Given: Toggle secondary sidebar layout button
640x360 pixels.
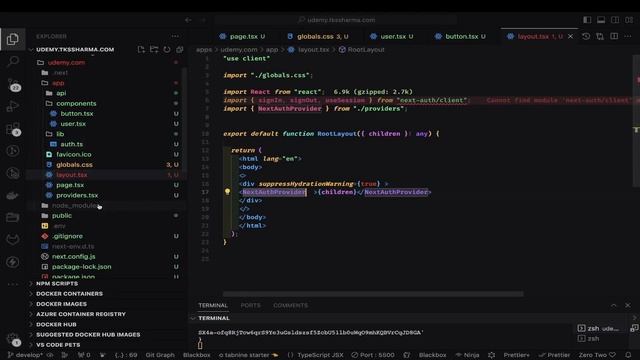Looking at the screenshot, I should (615, 20).
